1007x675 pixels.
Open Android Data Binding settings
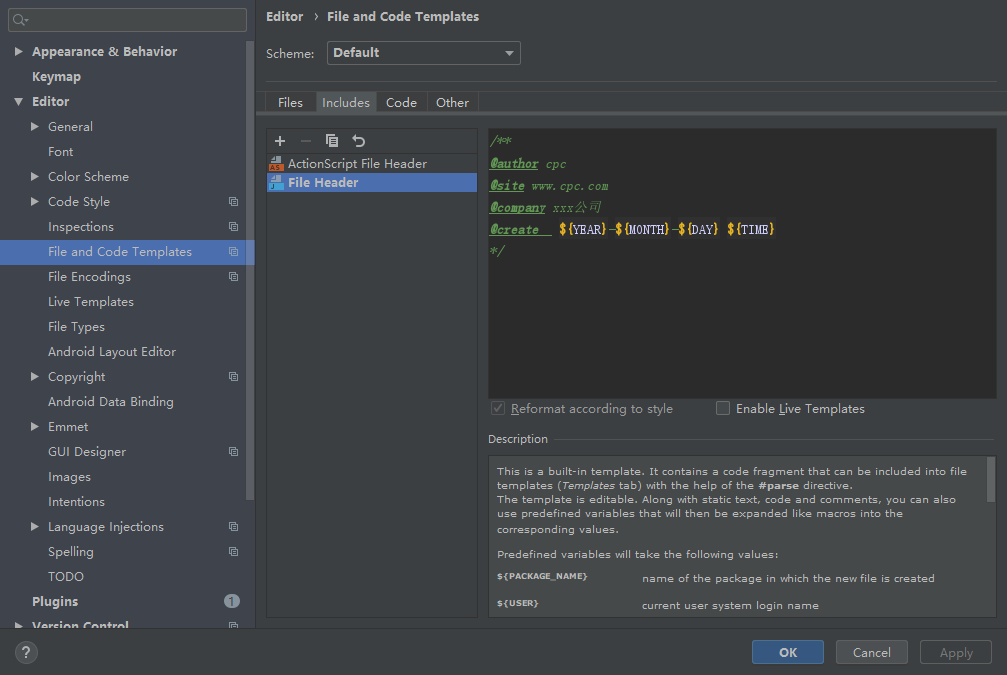110,402
